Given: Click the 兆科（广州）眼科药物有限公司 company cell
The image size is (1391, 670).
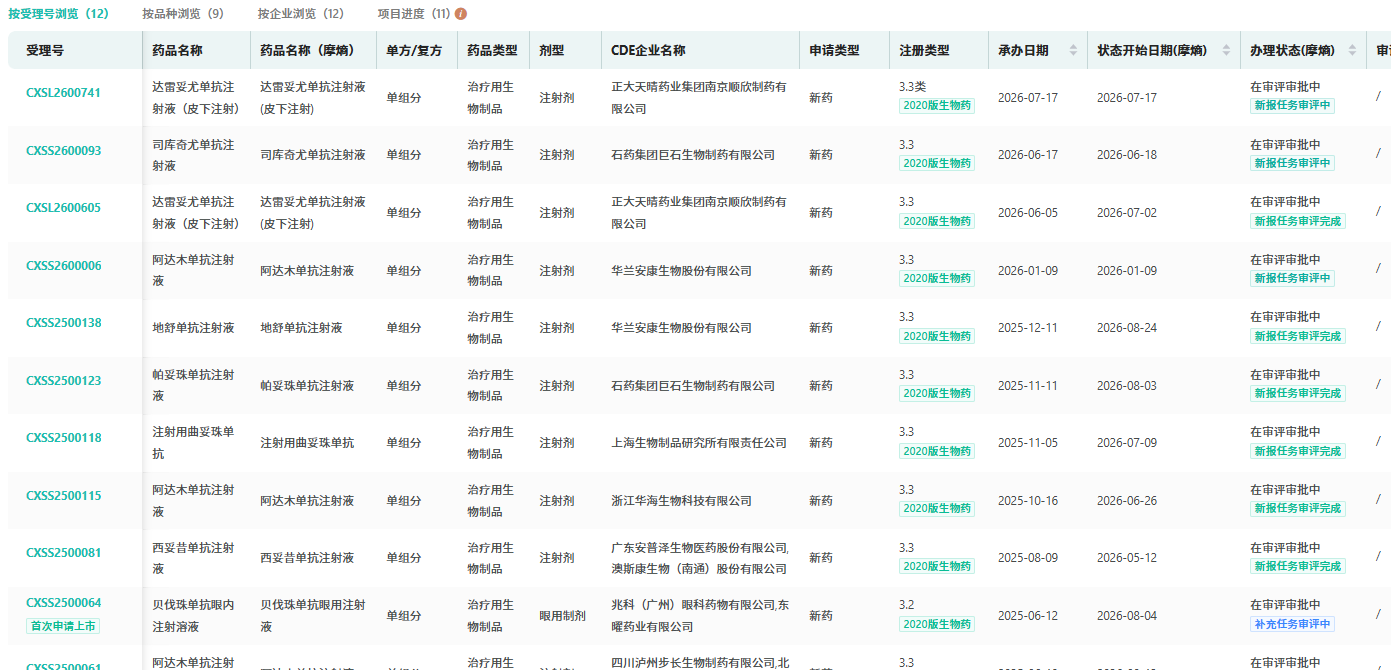Looking at the screenshot, I should coord(700,616).
